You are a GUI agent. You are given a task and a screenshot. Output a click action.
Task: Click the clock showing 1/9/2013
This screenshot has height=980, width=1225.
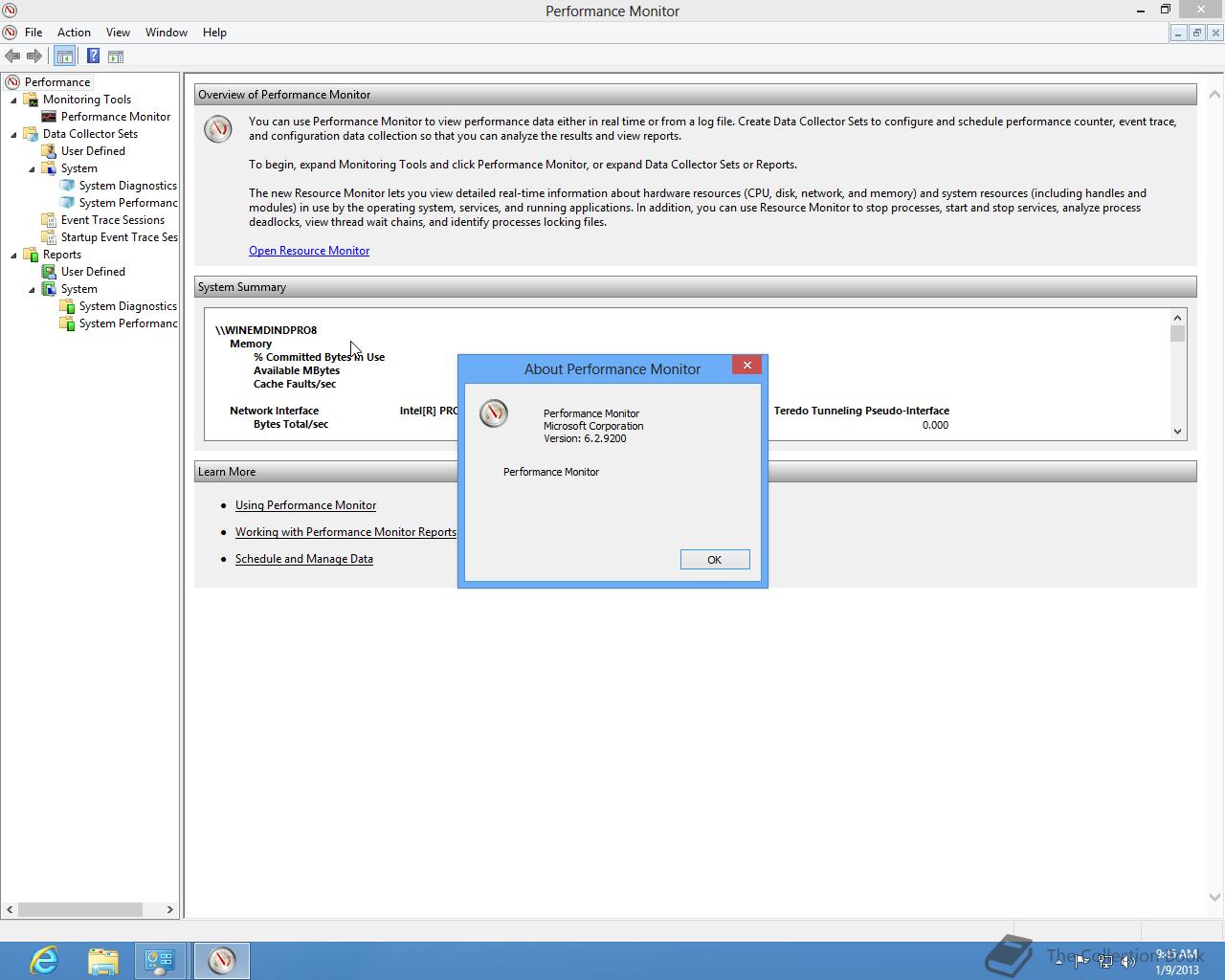(x=1176, y=962)
